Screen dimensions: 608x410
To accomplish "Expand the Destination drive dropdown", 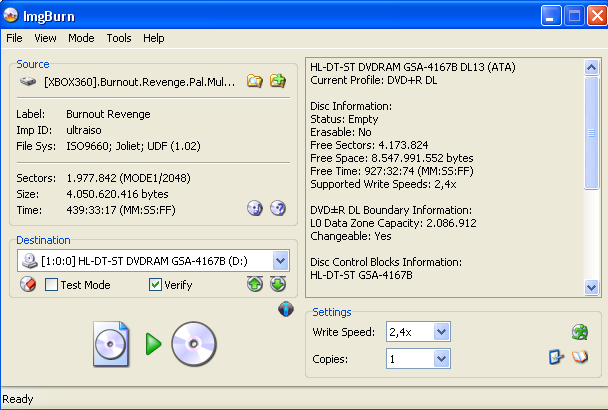I will (x=280, y=261).
